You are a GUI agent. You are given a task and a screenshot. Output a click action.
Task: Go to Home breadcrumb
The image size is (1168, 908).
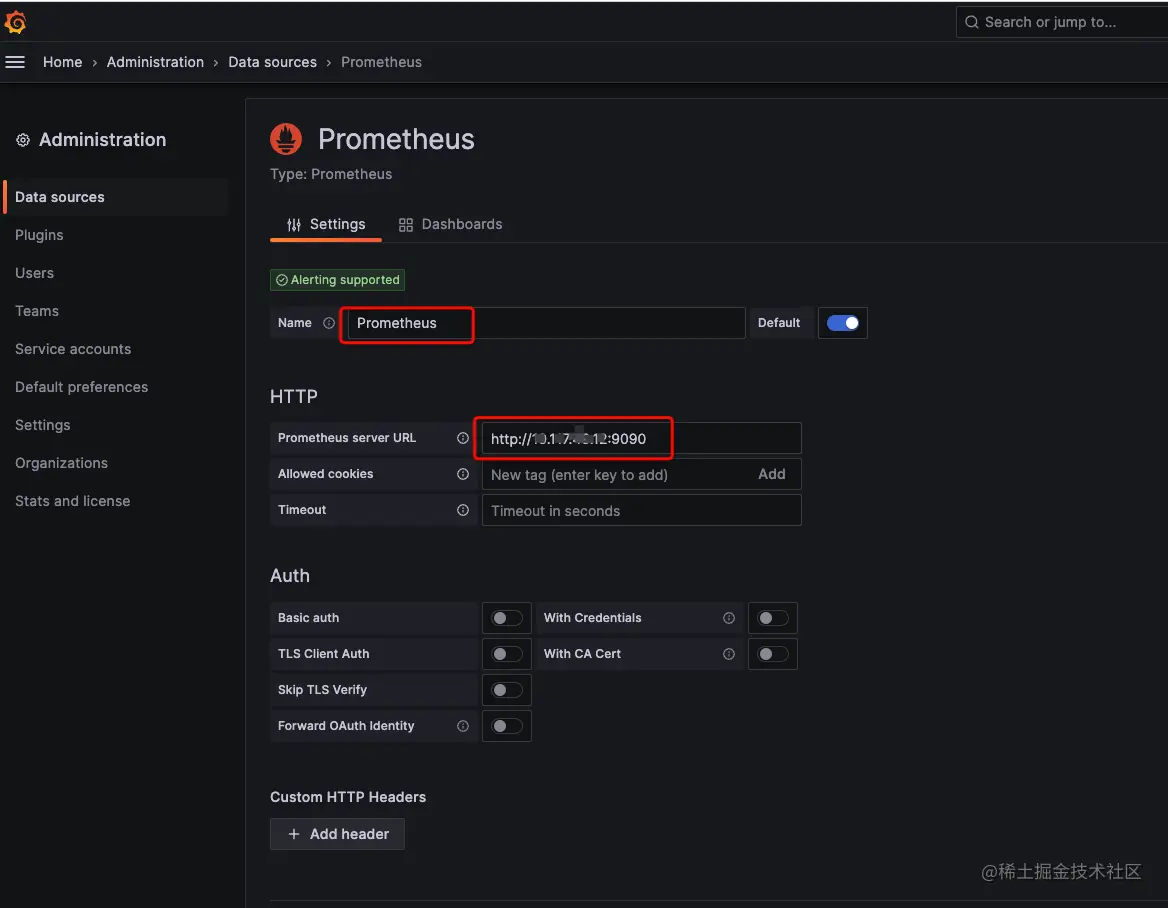[63, 63]
